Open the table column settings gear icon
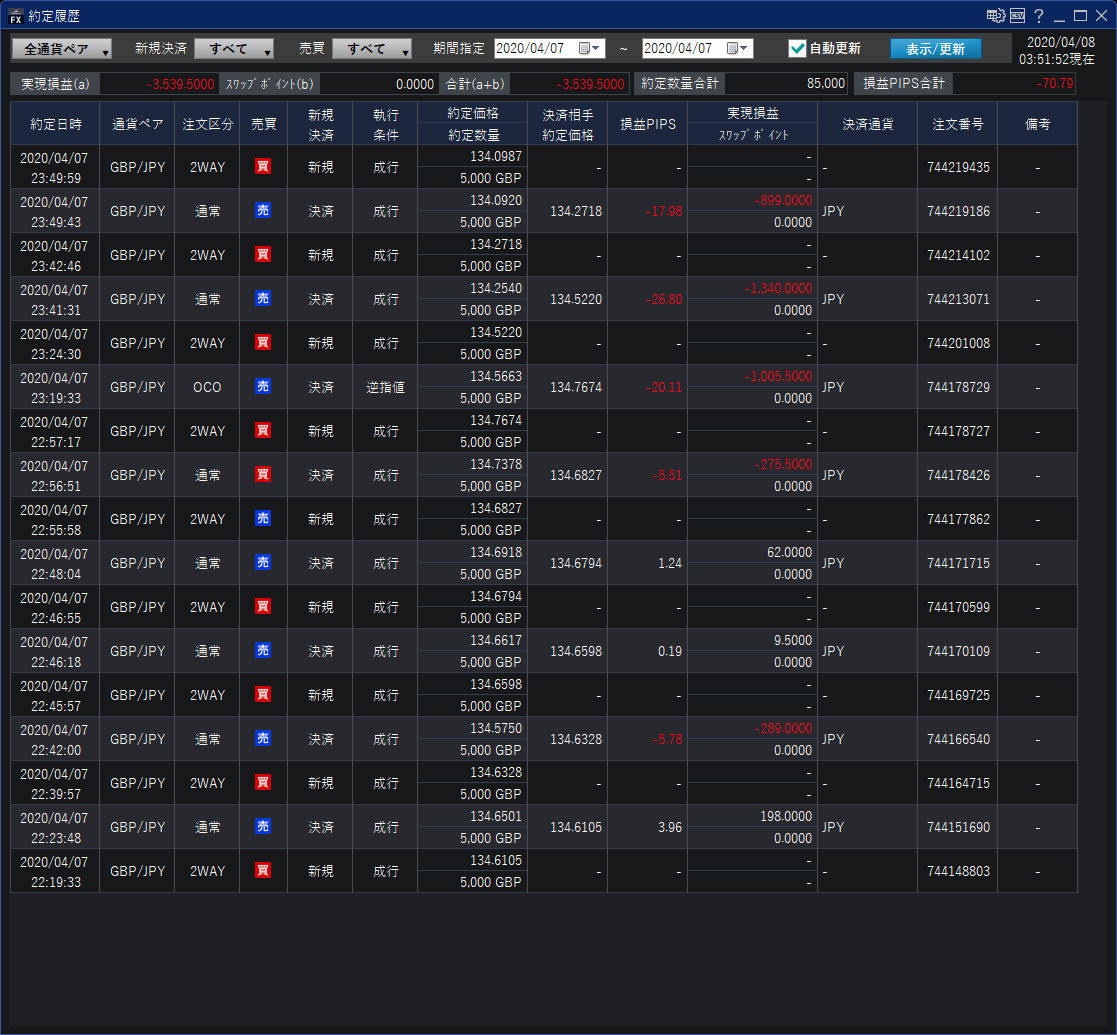The image size is (1117, 1035). coord(995,15)
